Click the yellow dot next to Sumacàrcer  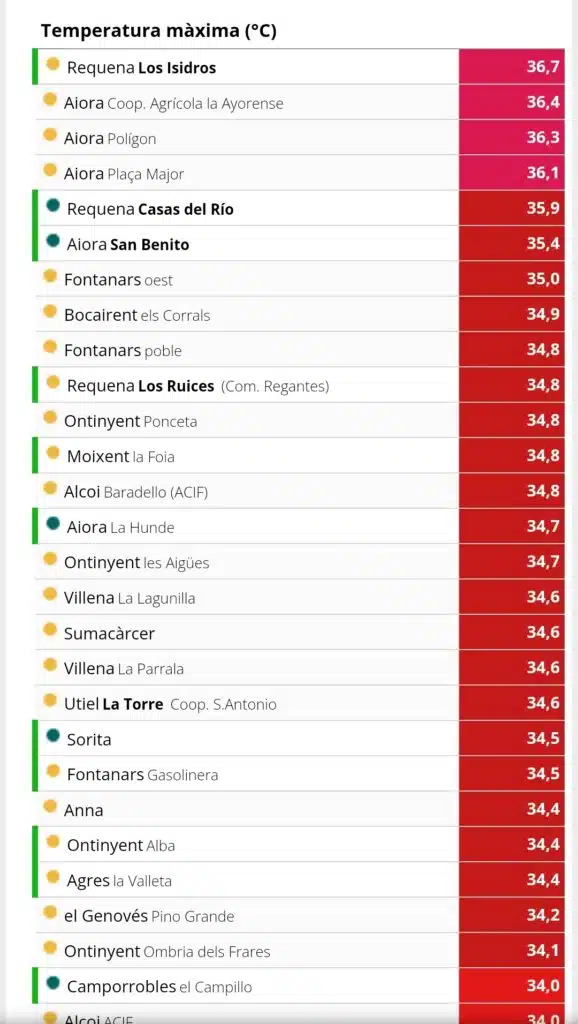click(x=50, y=630)
